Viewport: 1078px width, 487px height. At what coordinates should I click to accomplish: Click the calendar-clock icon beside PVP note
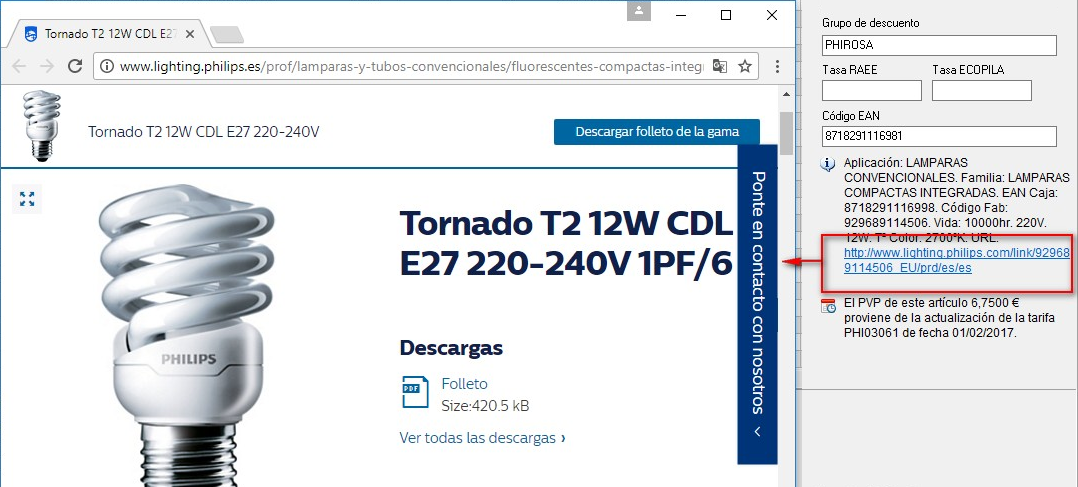click(x=828, y=306)
